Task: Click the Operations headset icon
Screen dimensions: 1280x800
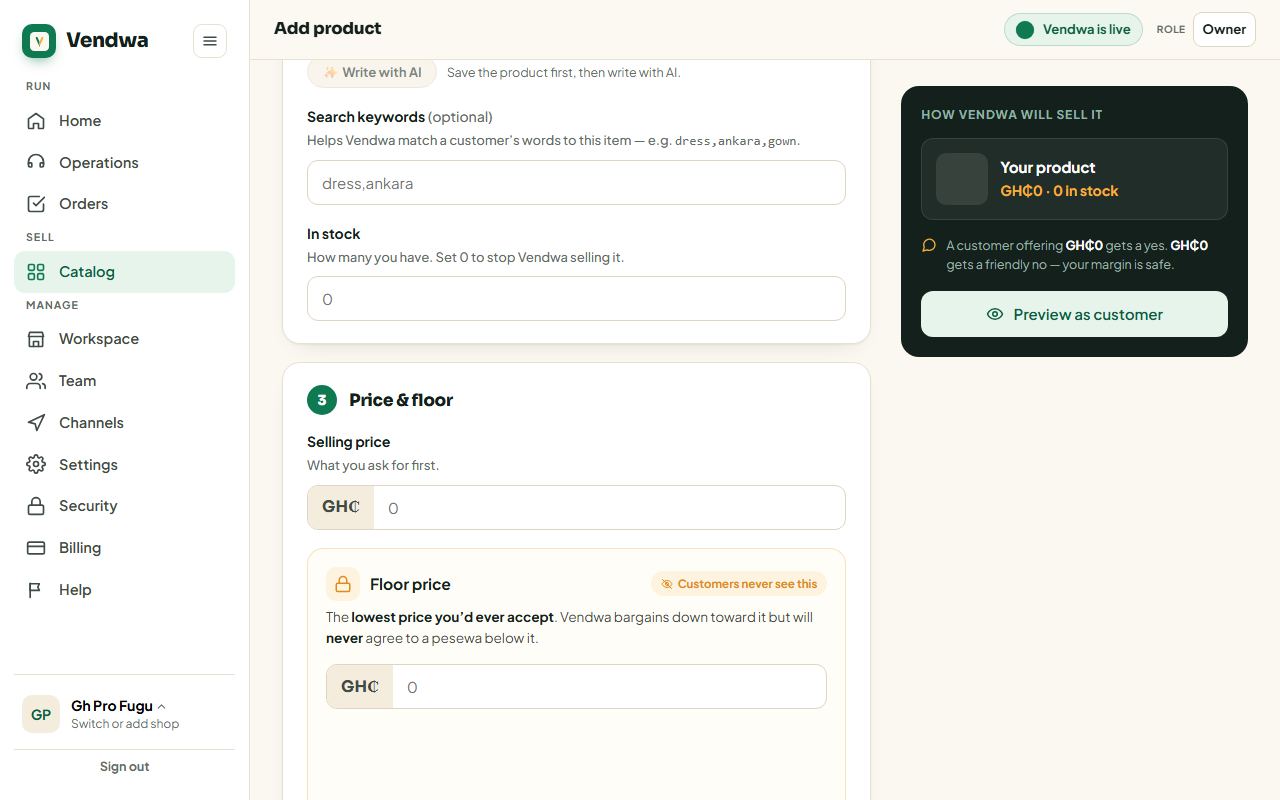Action: click(x=36, y=163)
